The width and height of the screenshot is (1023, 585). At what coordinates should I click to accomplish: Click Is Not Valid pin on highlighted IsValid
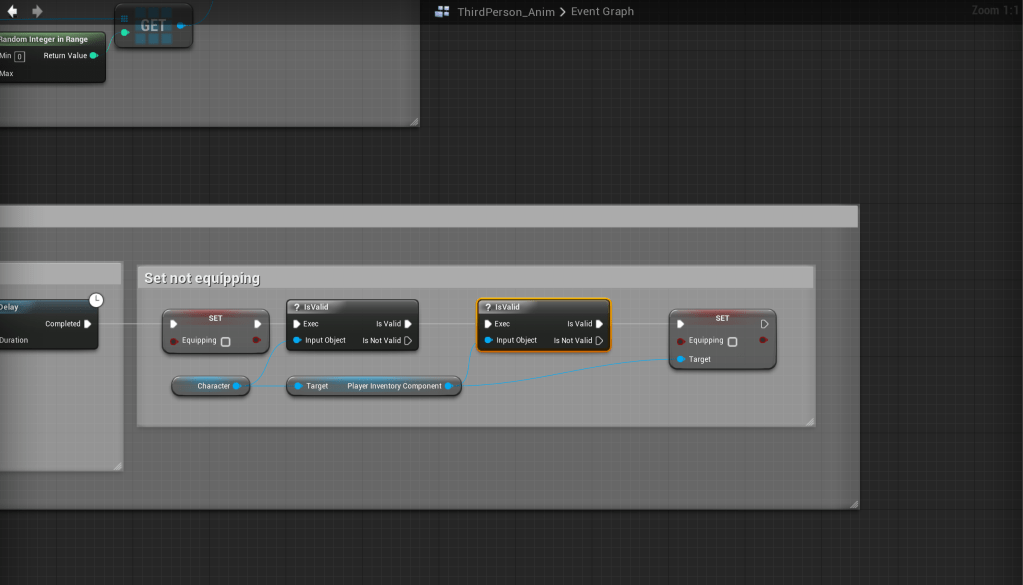click(x=600, y=340)
